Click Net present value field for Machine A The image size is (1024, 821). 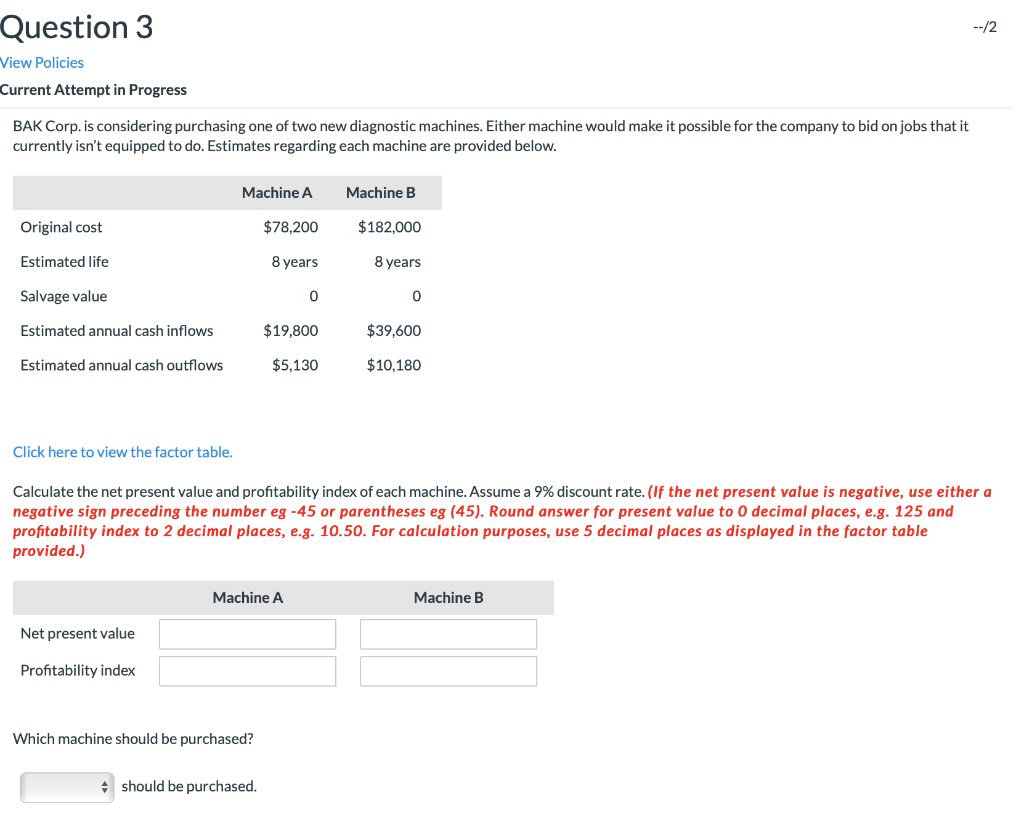click(x=247, y=633)
